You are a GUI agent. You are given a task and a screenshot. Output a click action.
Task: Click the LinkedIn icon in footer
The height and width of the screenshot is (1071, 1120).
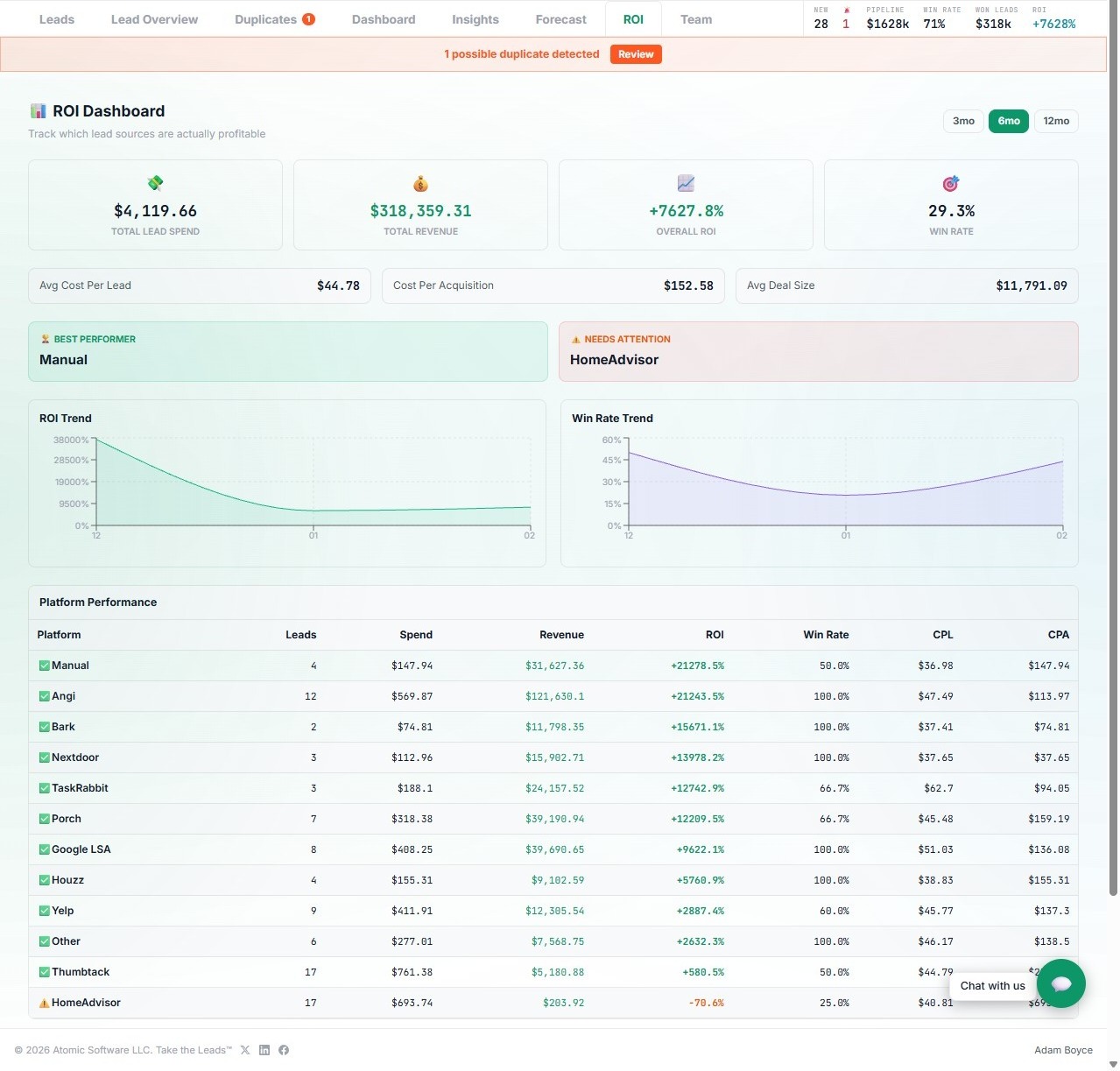(x=264, y=1049)
